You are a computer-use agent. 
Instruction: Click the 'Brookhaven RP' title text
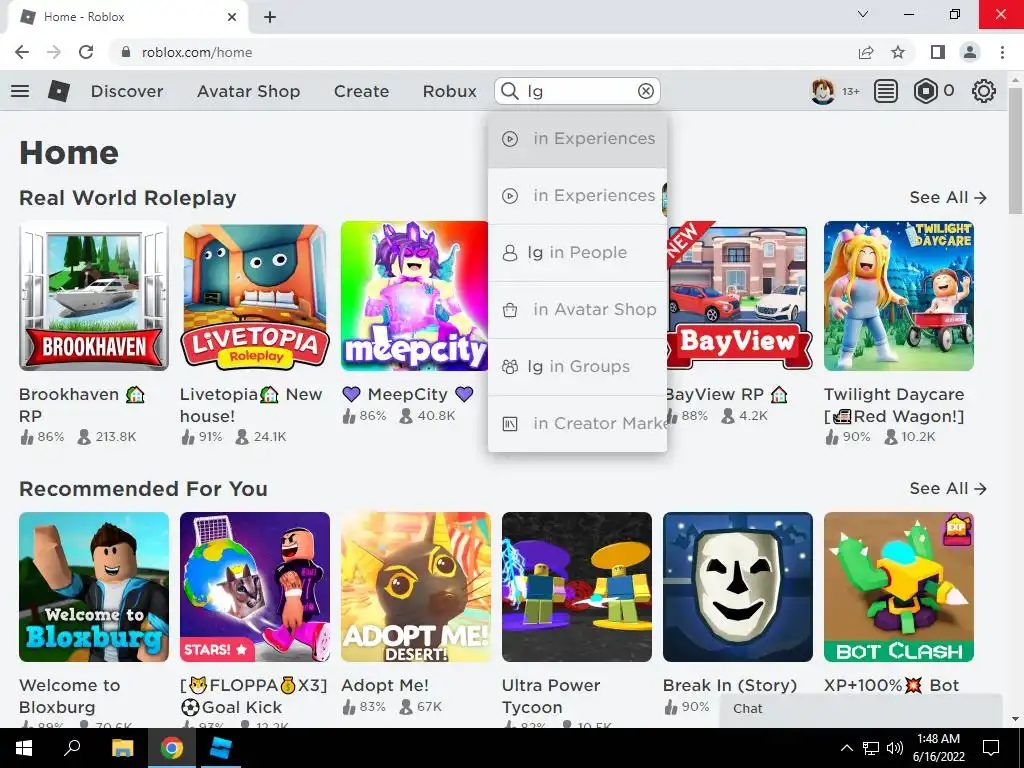[82, 405]
